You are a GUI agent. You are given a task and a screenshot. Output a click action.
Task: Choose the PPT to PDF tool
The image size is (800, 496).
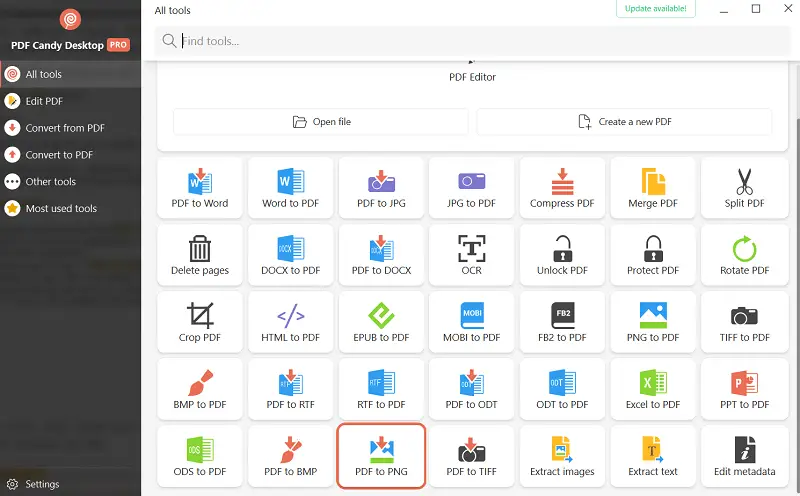[x=744, y=389]
